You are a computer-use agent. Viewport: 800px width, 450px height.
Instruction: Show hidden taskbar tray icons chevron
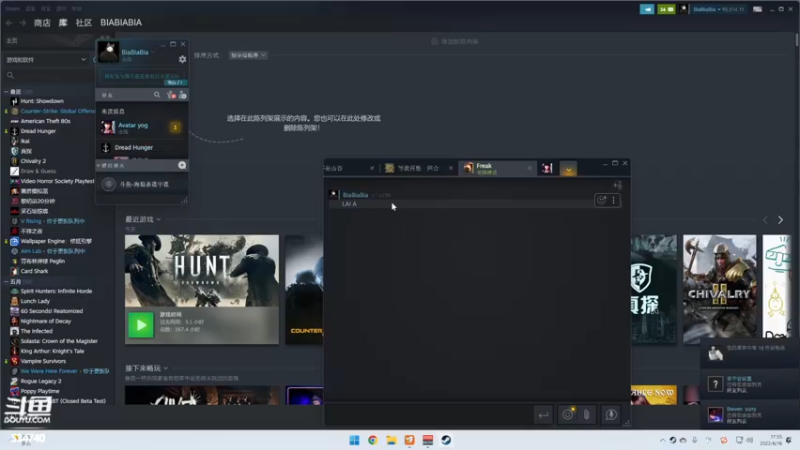point(662,440)
